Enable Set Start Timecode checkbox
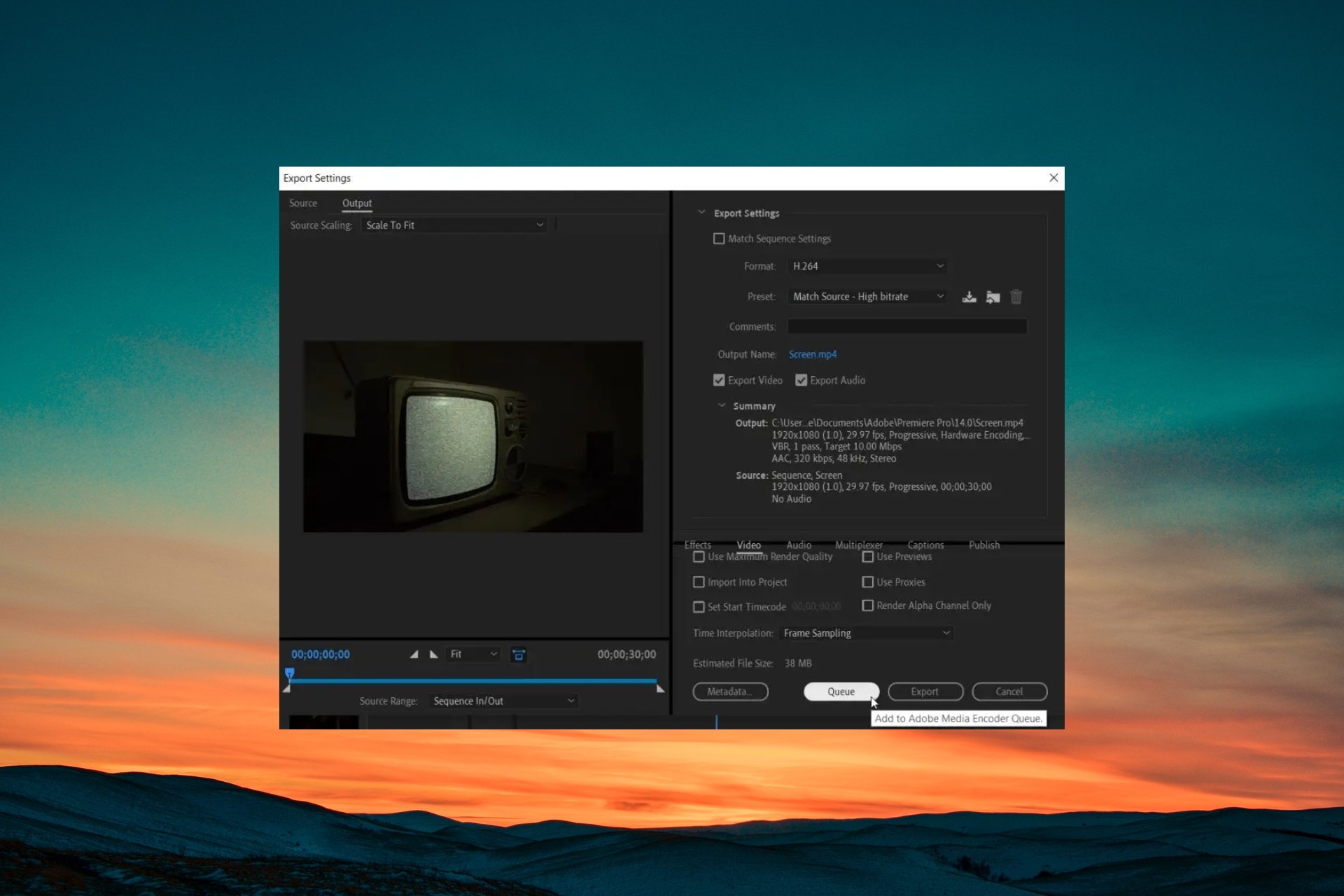 (x=699, y=607)
